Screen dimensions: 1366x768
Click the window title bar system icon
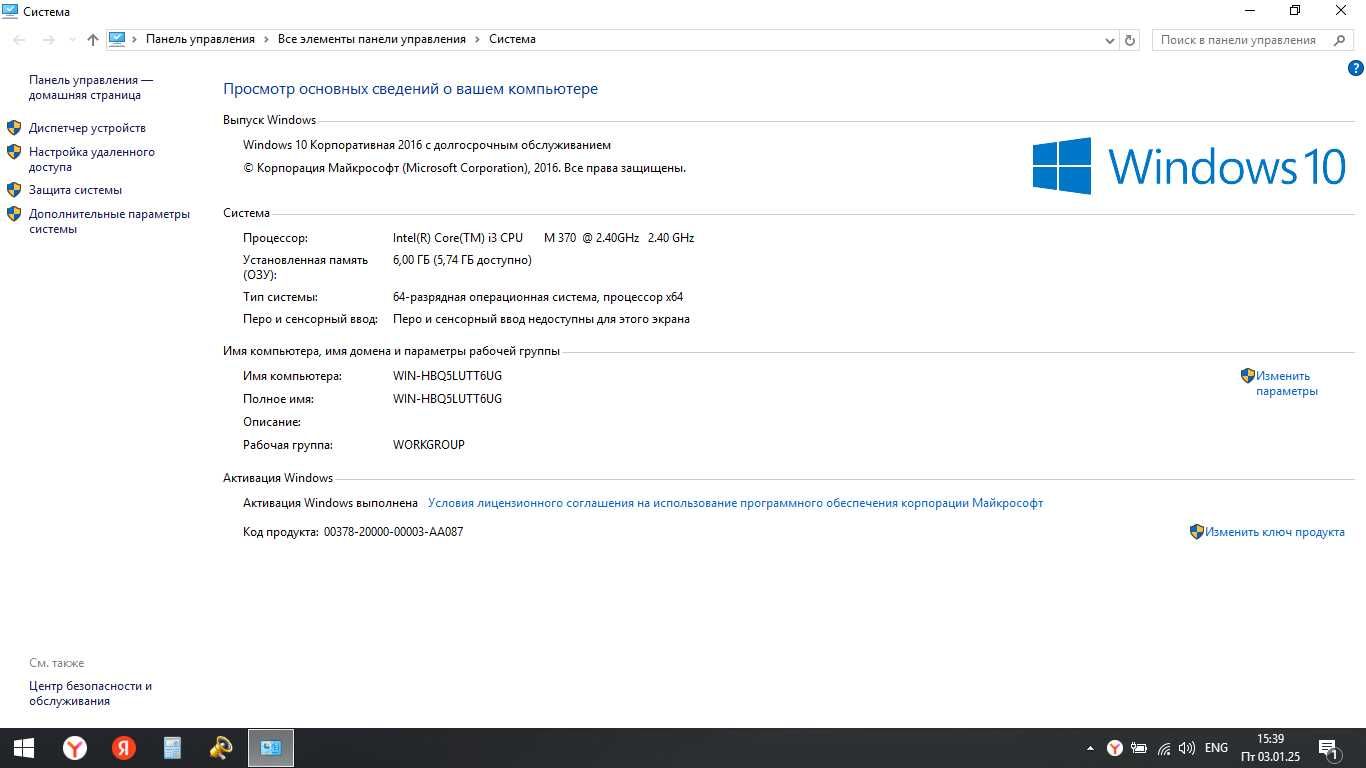pyautogui.click(x=11, y=11)
